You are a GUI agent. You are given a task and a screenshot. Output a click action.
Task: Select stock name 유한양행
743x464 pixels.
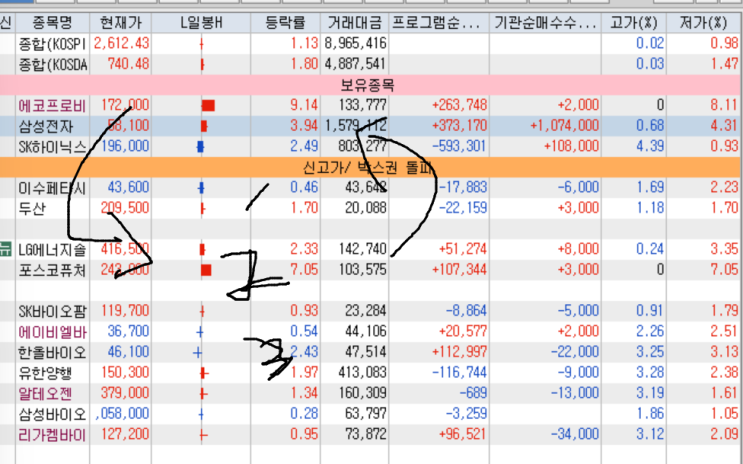[x=45, y=373]
